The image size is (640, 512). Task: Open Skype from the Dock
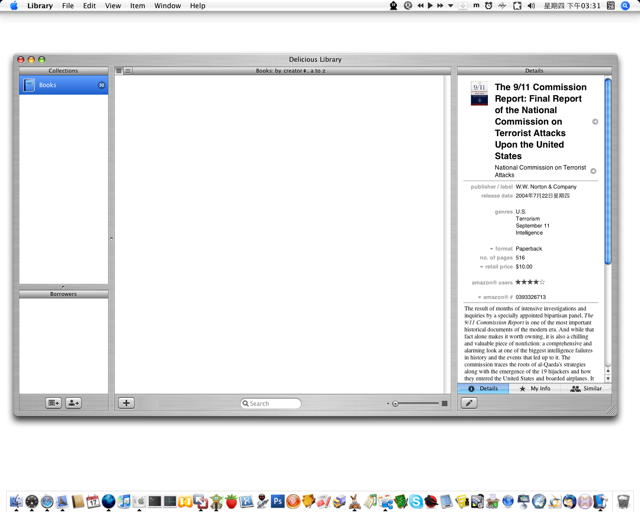click(416, 501)
